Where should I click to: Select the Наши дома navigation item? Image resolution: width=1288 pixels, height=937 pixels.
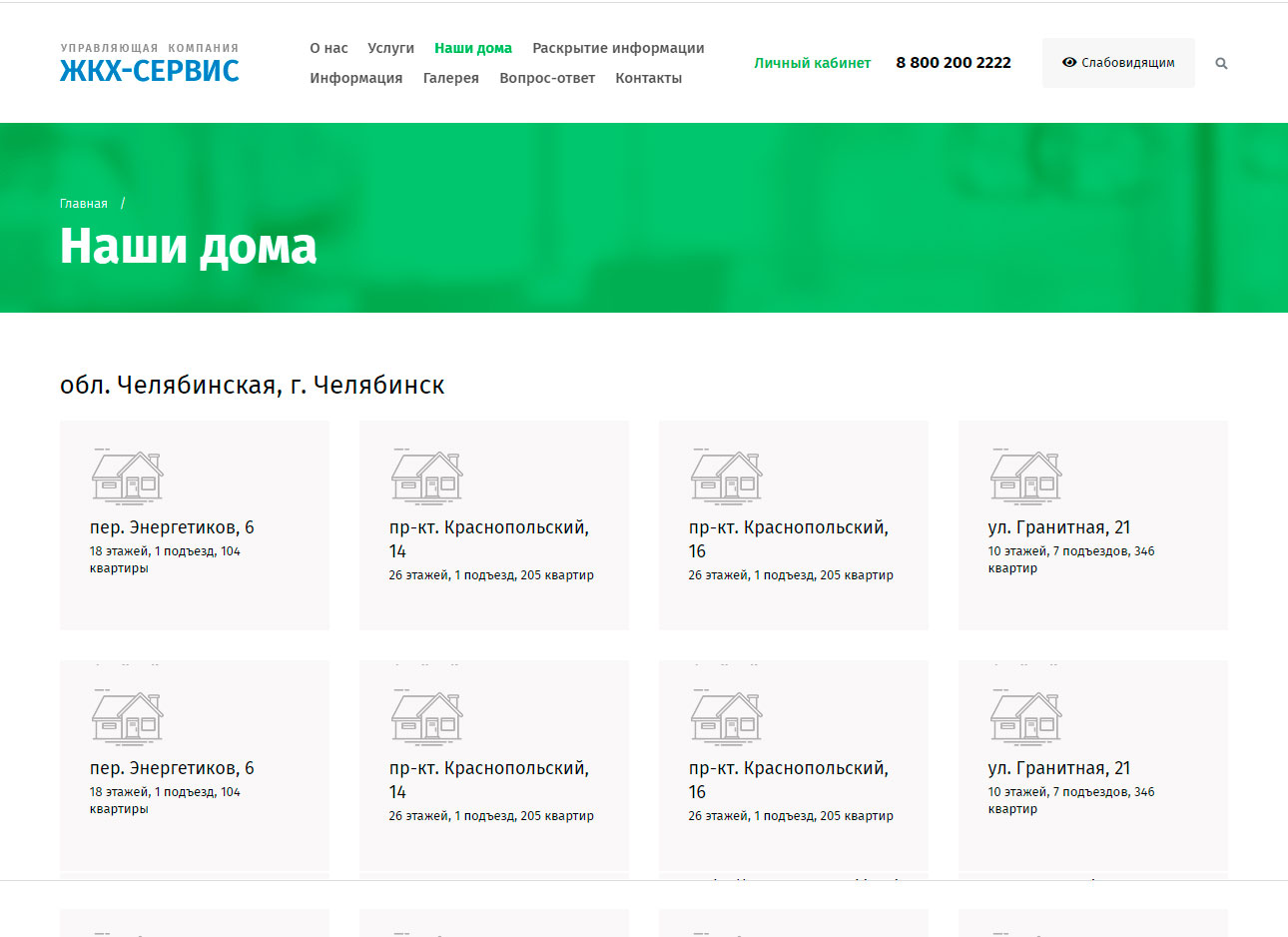point(472,48)
